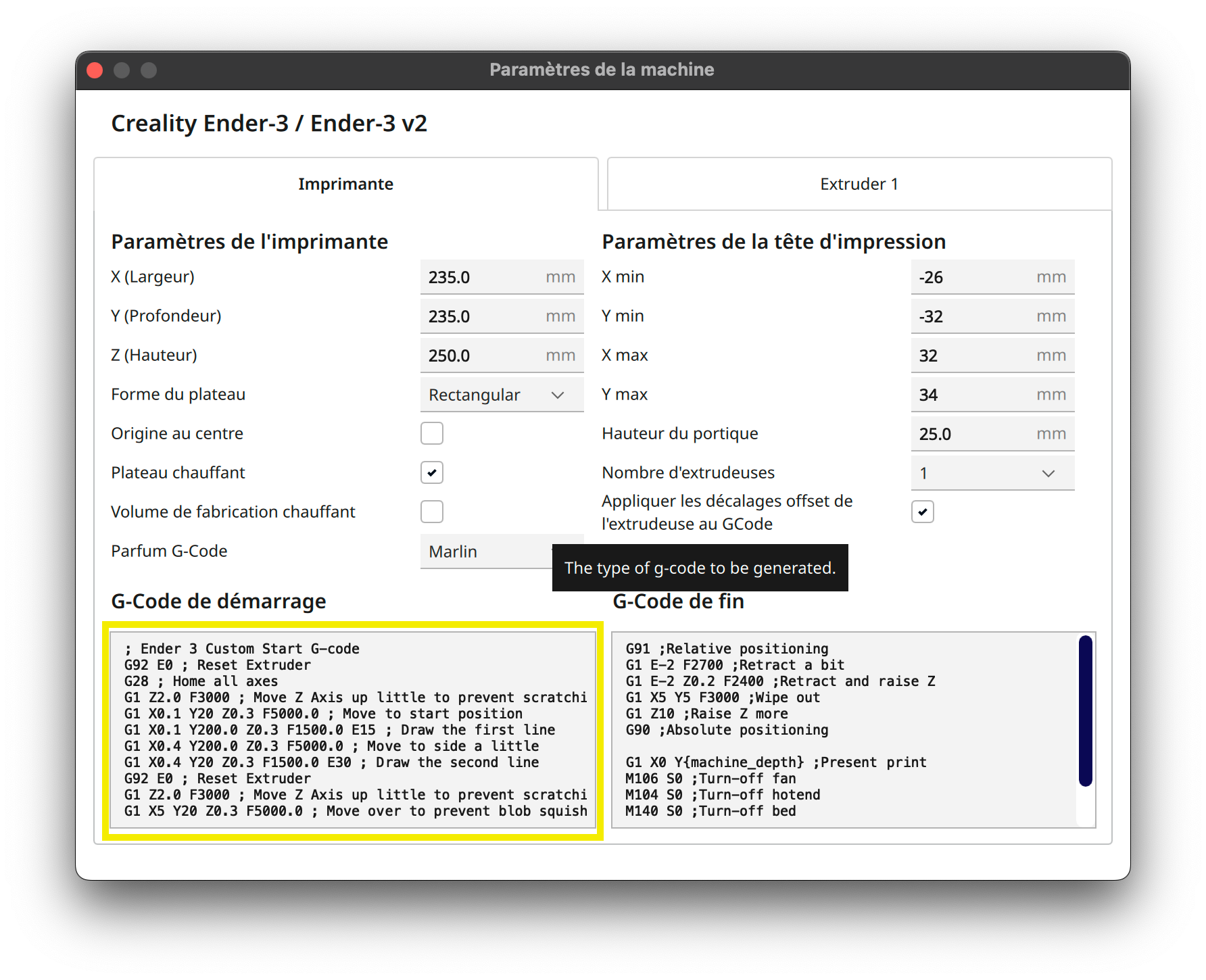Click the 'G90 ;Absolute positioning' line
The height and width of the screenshot is (980, 1206).
click(727, 730)
